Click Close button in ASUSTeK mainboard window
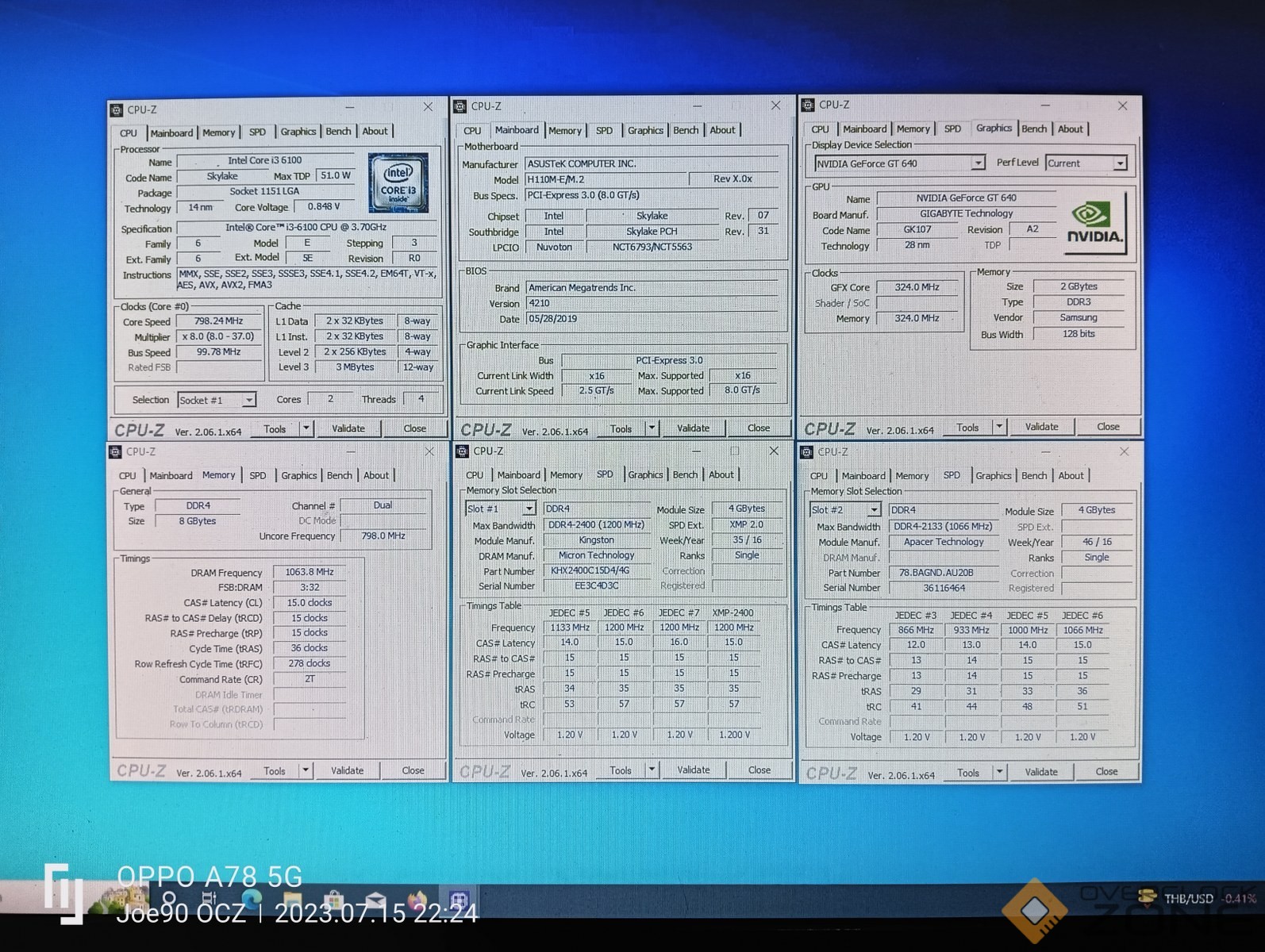1265x952 pixels. click(759, 428)
